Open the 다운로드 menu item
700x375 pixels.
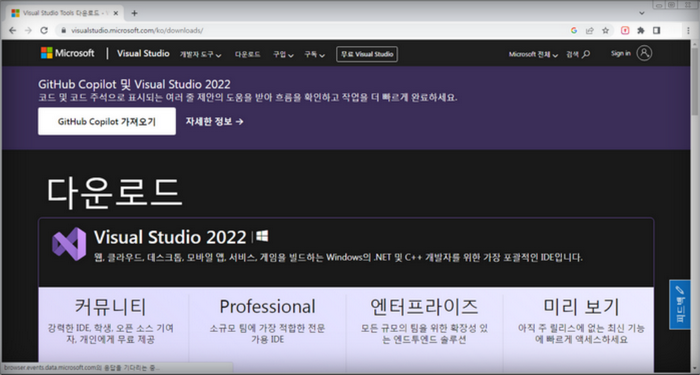point(248,54)
